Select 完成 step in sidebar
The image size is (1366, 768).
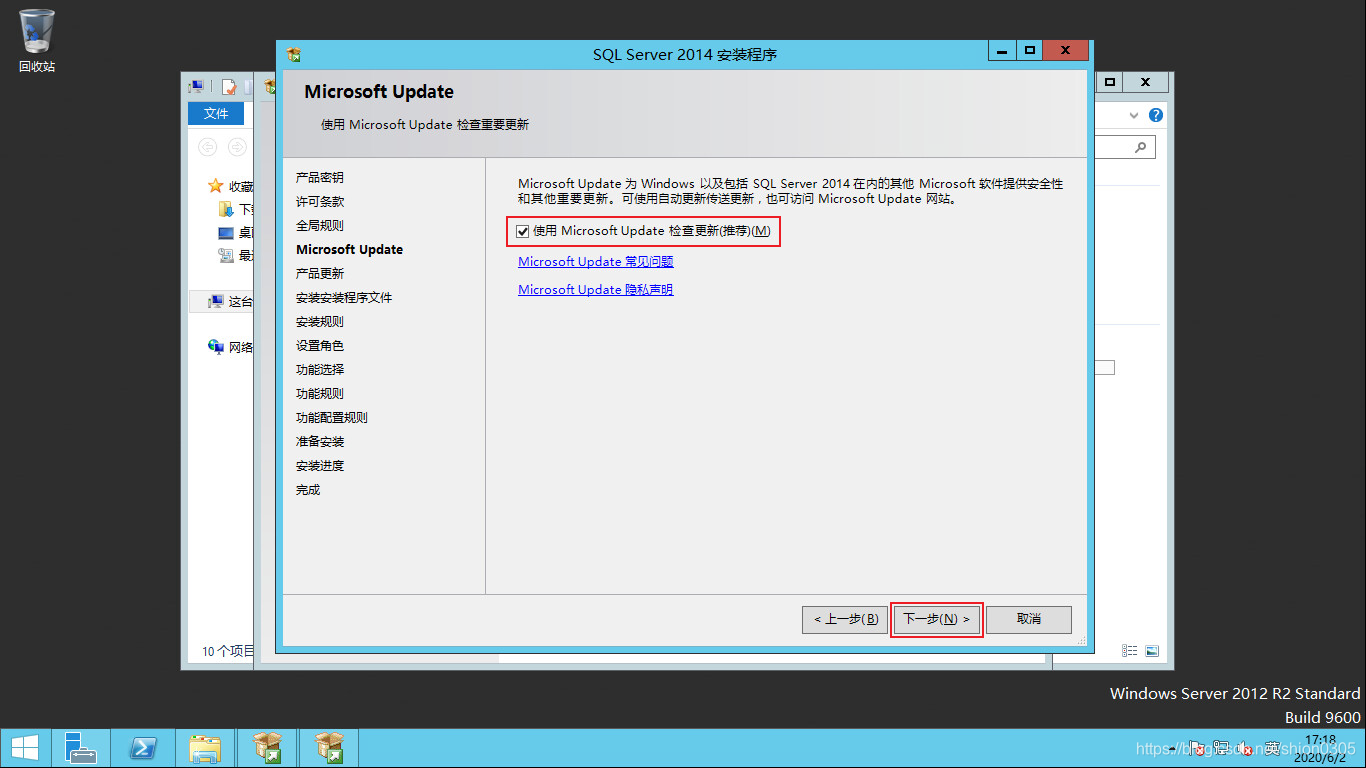coord(308,489)
